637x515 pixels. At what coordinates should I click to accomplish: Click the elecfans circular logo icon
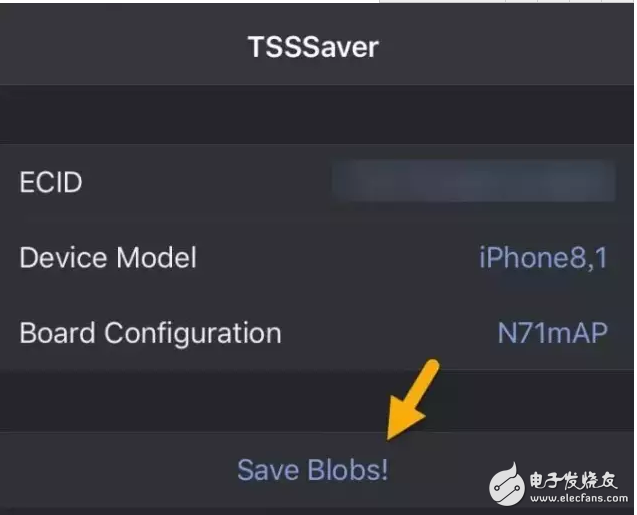click(506, 485)
